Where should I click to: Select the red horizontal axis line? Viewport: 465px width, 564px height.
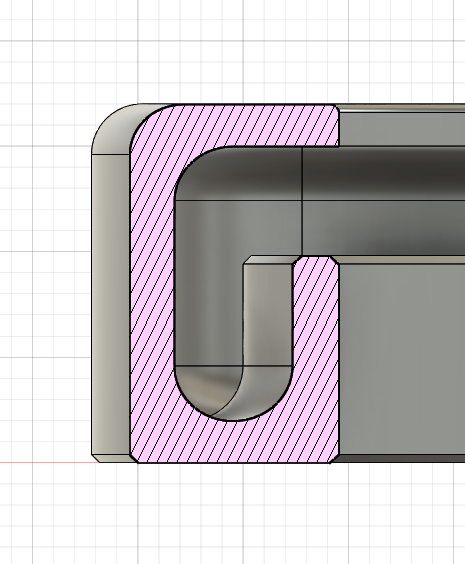tap(49, 463)
